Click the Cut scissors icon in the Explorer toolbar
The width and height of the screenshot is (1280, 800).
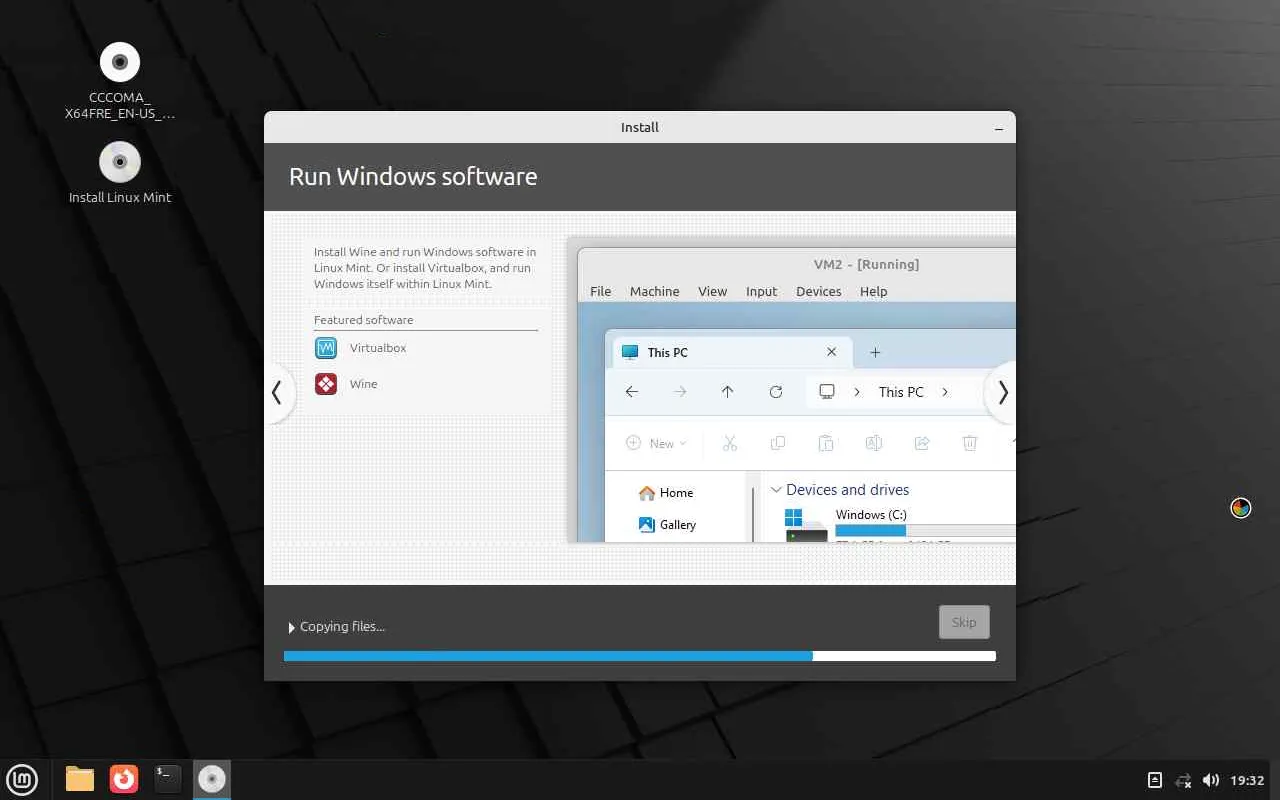pos(729,443)
